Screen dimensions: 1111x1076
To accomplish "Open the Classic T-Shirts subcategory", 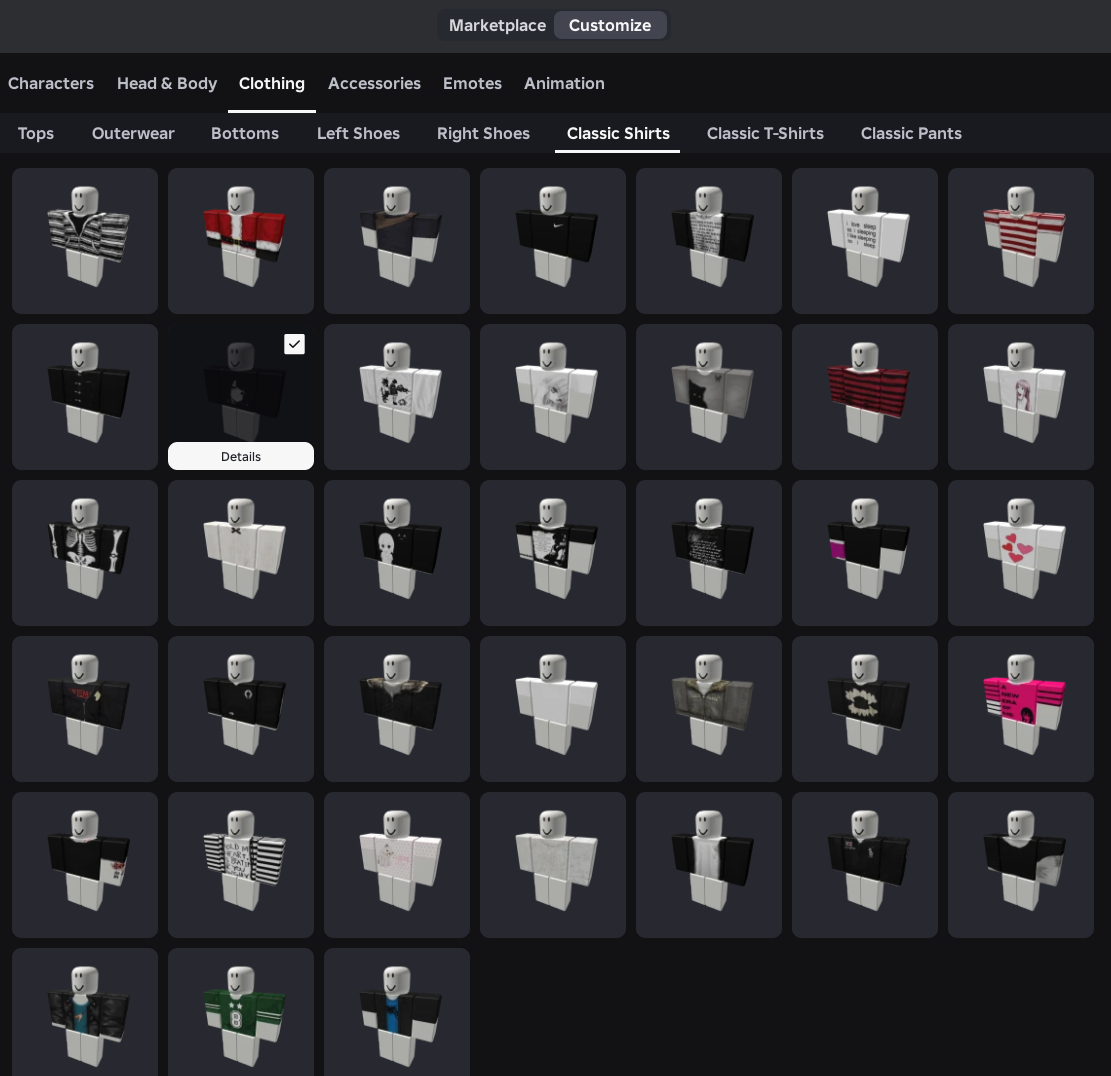I will pyautogui.click(x=765, y=133).
